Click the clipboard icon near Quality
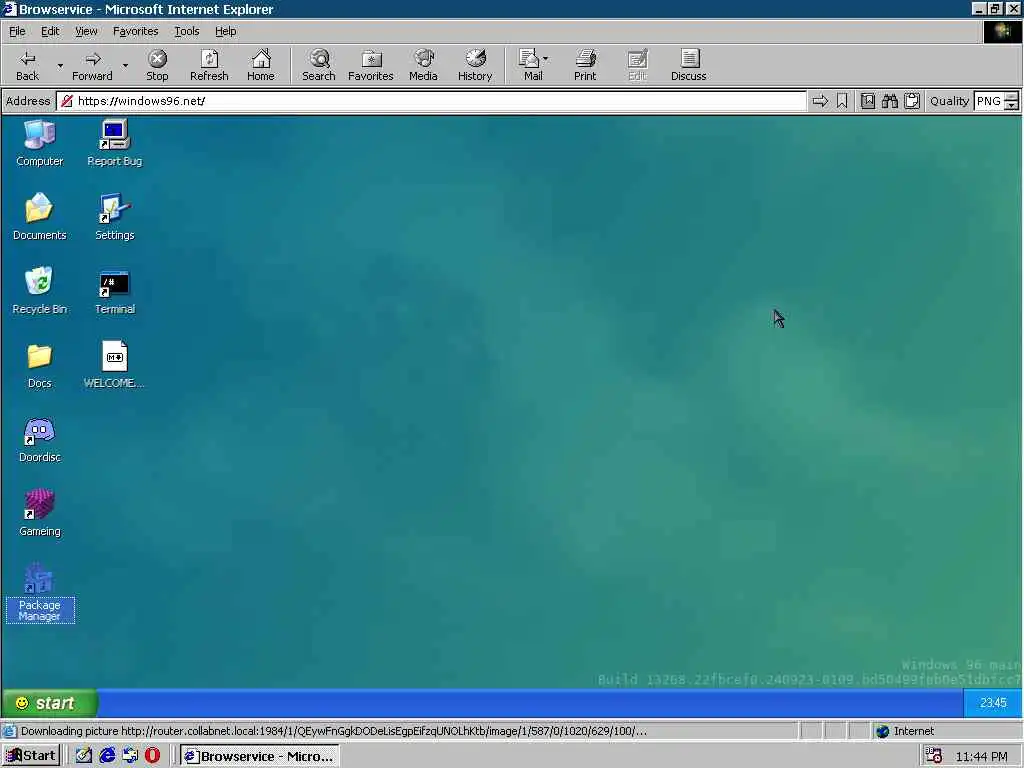Screen dimensions: 1024x768 (x=912, y=101)
